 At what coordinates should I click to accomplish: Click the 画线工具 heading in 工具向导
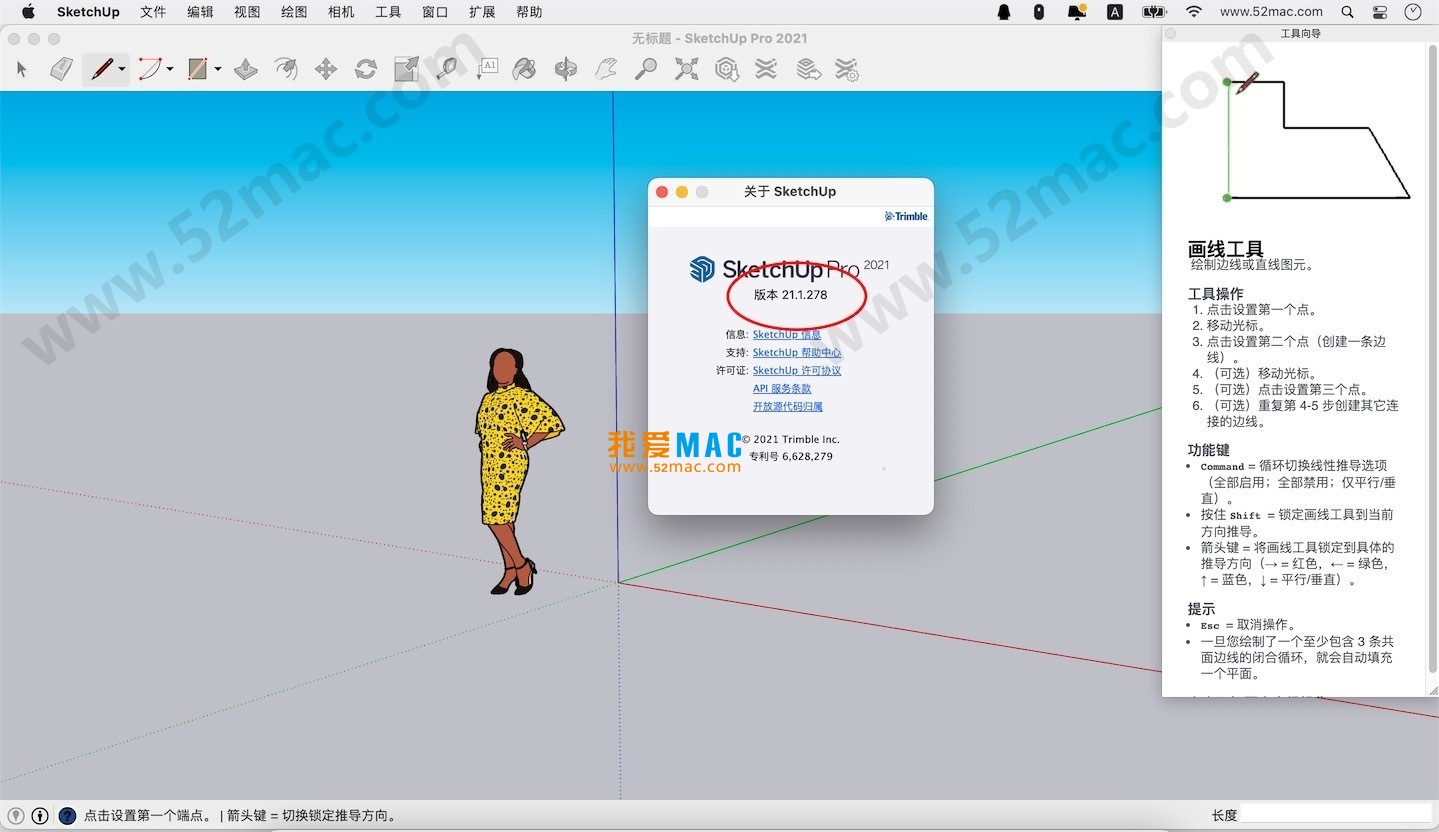point(1226,249)
